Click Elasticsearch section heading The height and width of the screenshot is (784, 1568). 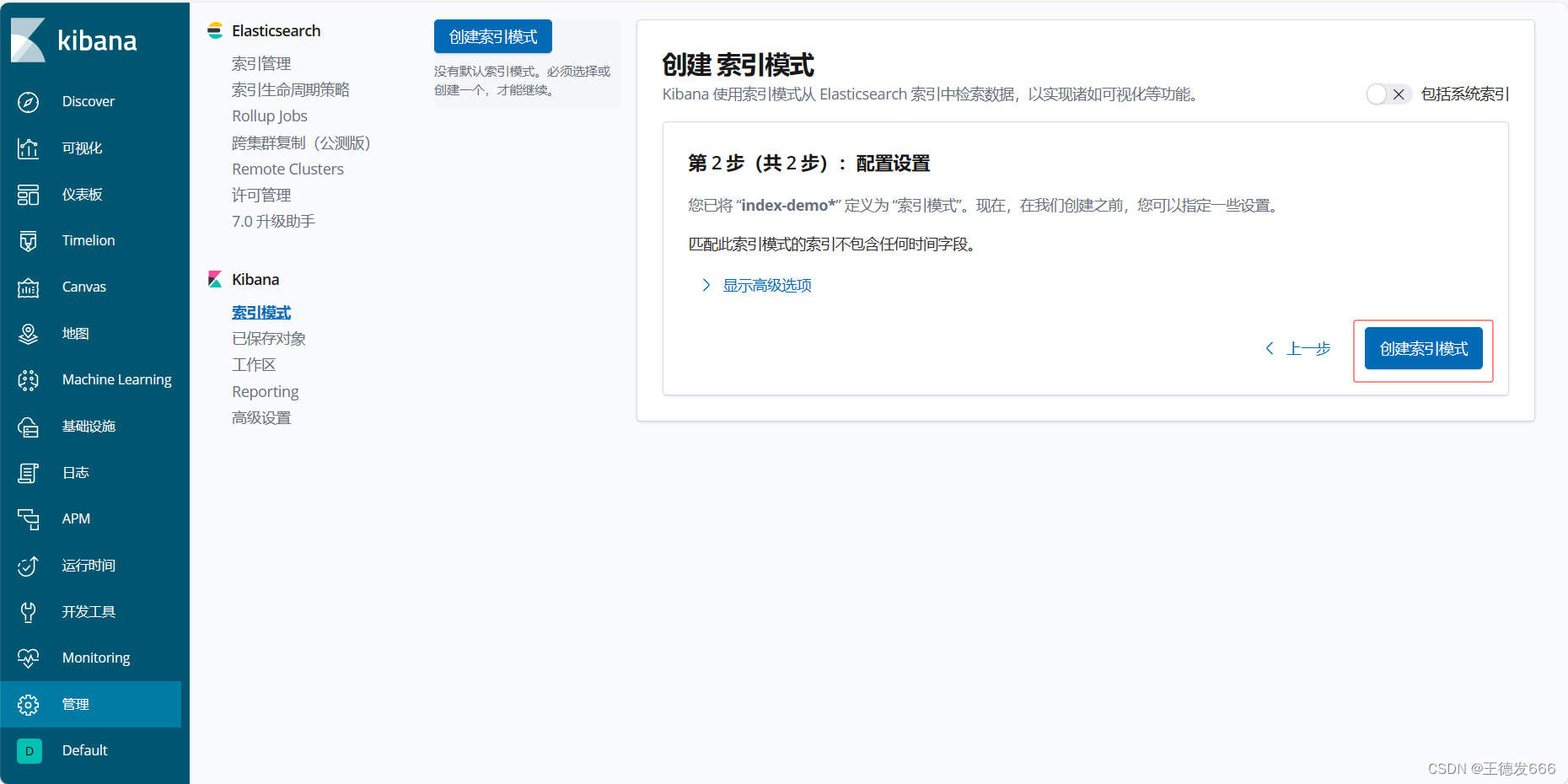[276, 30]
